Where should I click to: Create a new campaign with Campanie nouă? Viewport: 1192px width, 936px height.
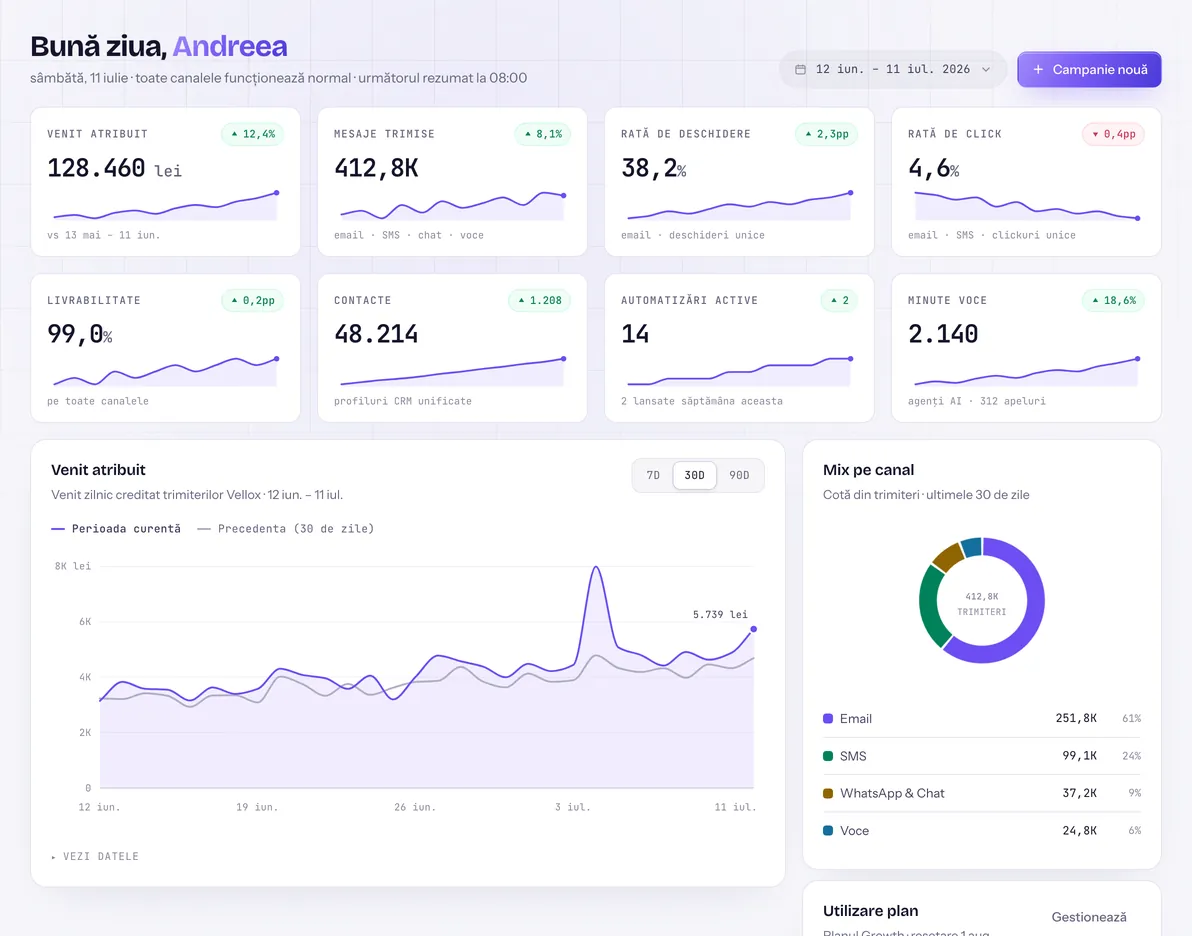(x=1089, y=69)
